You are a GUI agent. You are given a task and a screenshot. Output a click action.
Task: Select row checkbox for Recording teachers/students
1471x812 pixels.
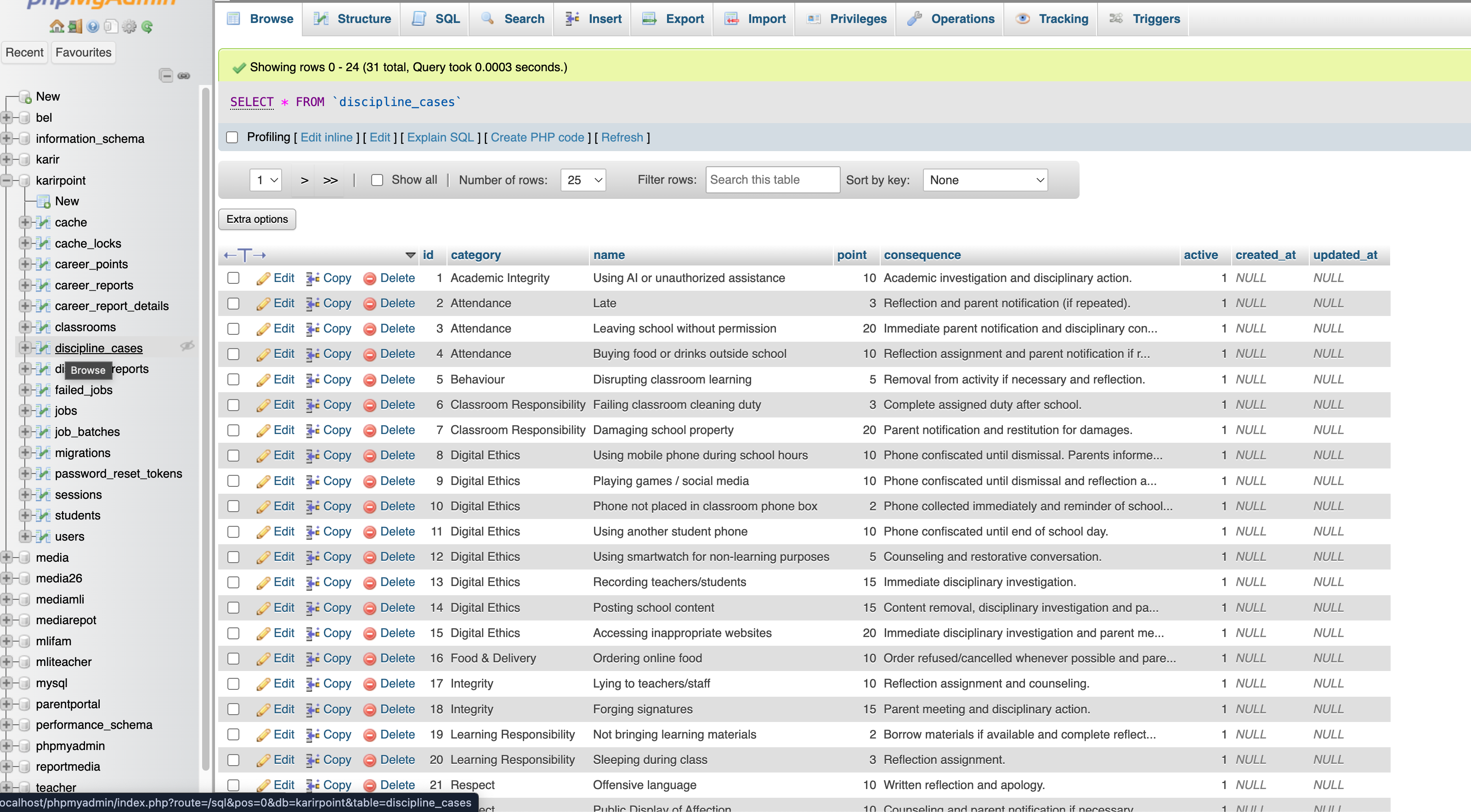tap(233, 582)
